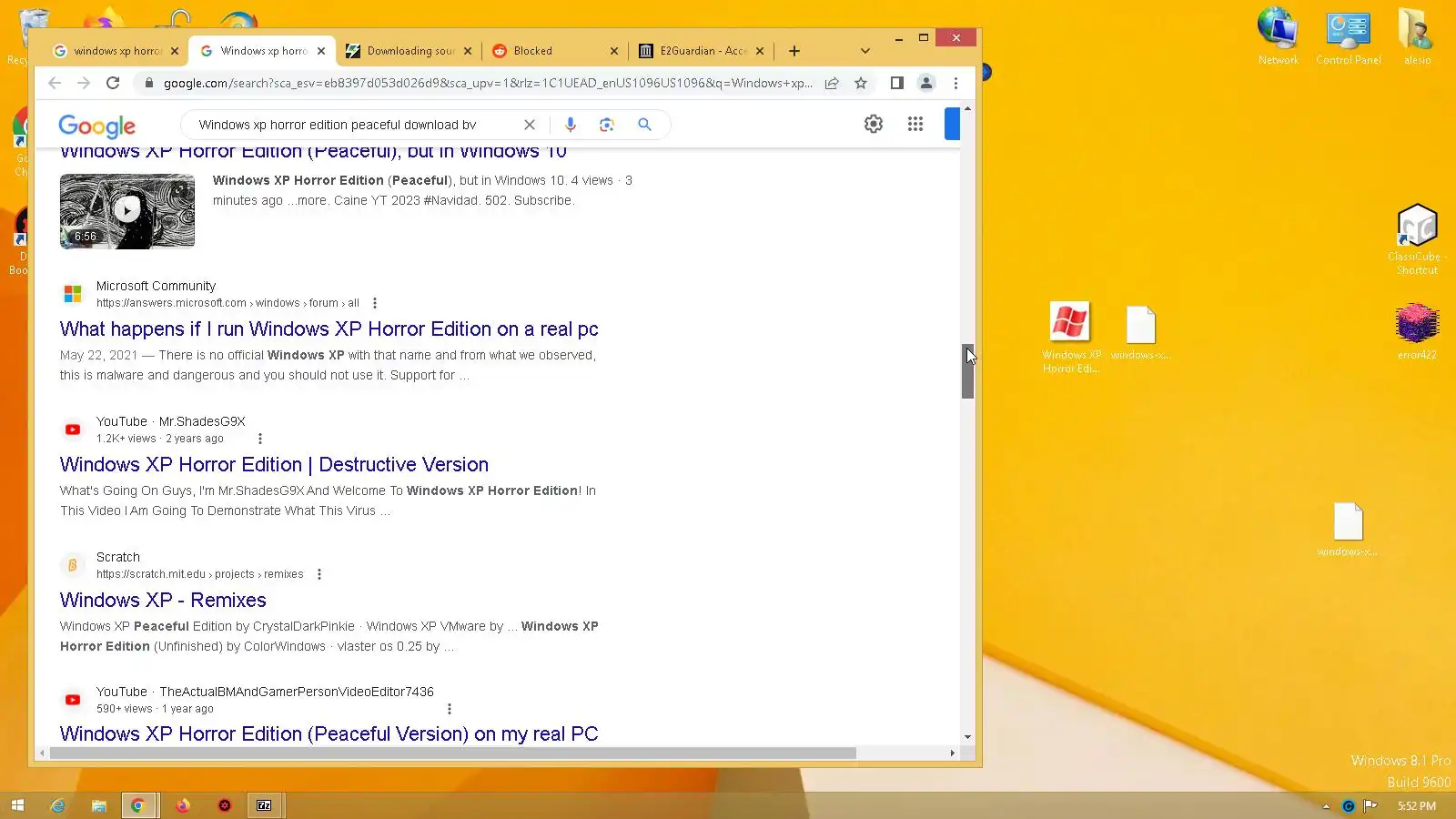Select the error422 desktop icon
Viewport: 1456px width, 819px height.
(x=1417, y=331)
